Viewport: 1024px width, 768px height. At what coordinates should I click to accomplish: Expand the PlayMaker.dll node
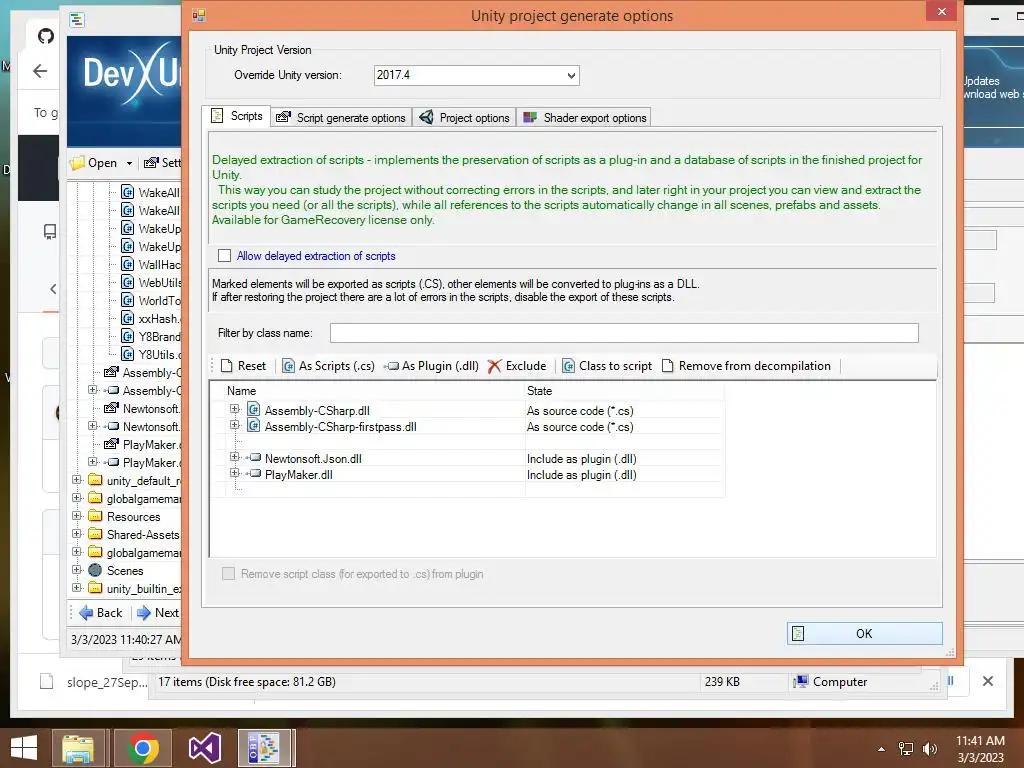click(234, 473)
